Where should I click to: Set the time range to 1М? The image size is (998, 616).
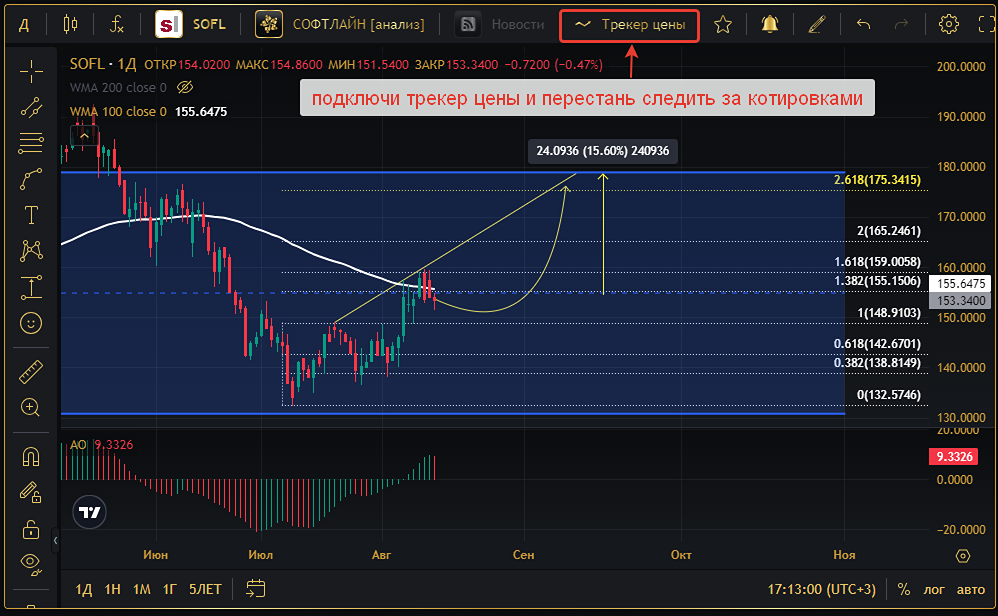tap(141, 589)
